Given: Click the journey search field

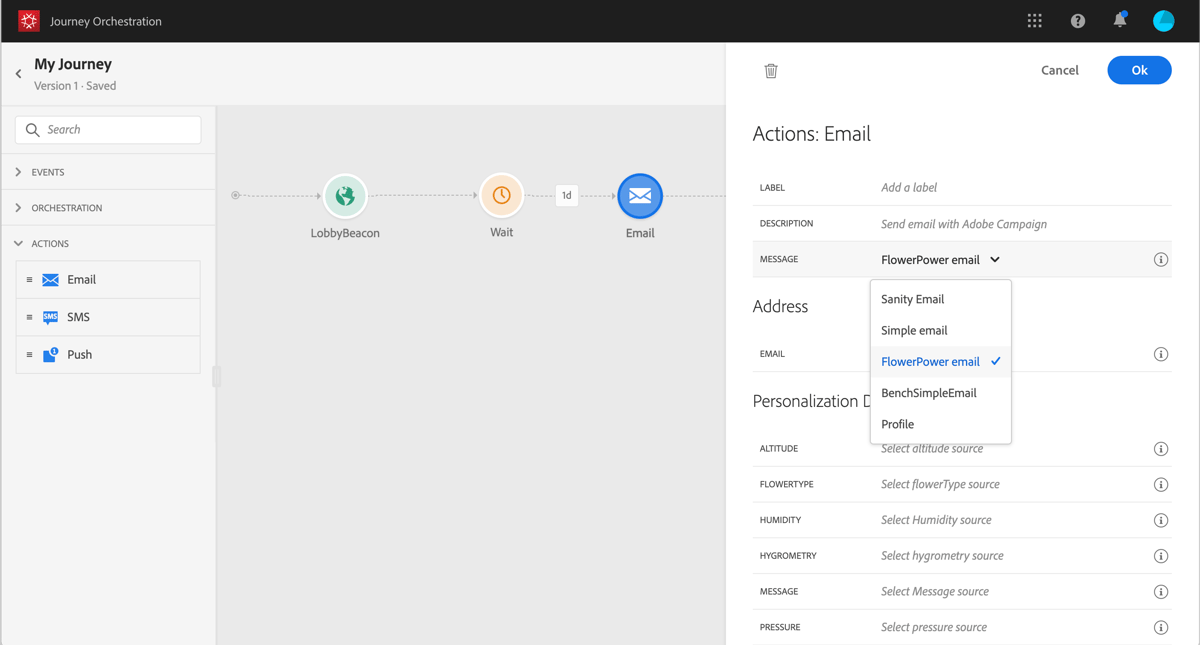Looking at the screenshot, I should (107, 129).
